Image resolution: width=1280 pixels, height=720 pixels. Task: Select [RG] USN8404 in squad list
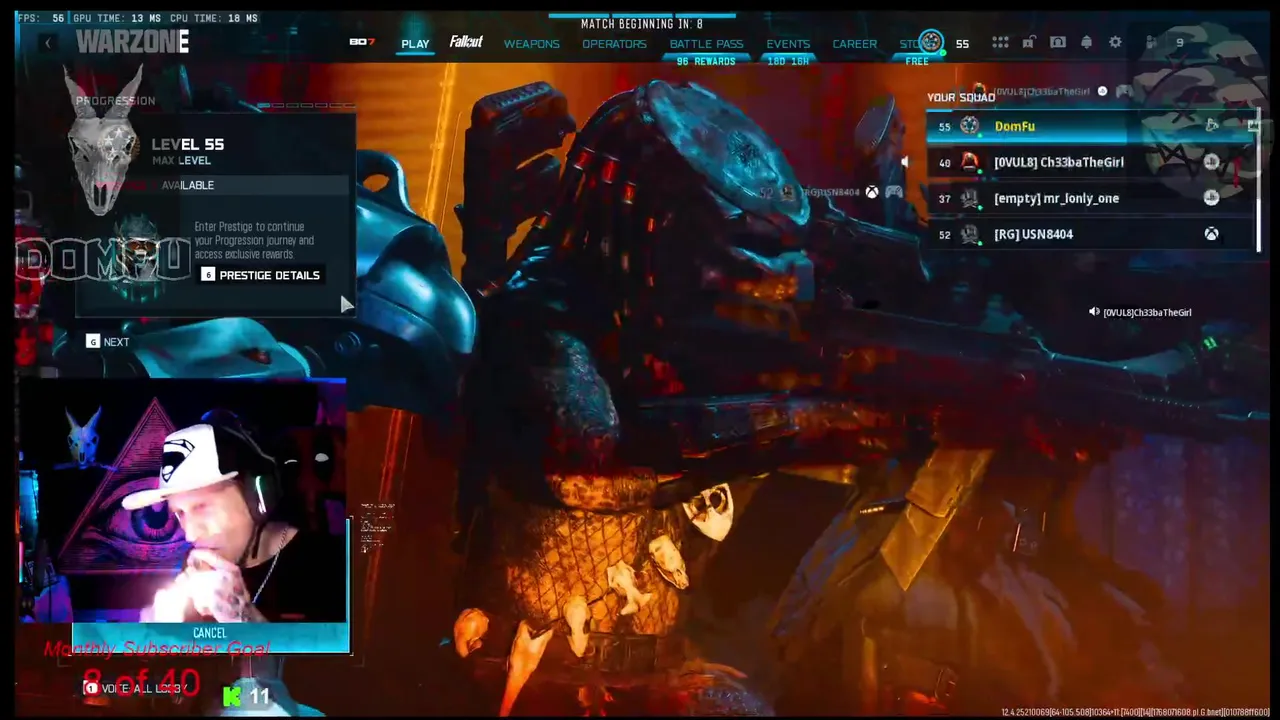pyautogui.click(x=1091, y=234)
